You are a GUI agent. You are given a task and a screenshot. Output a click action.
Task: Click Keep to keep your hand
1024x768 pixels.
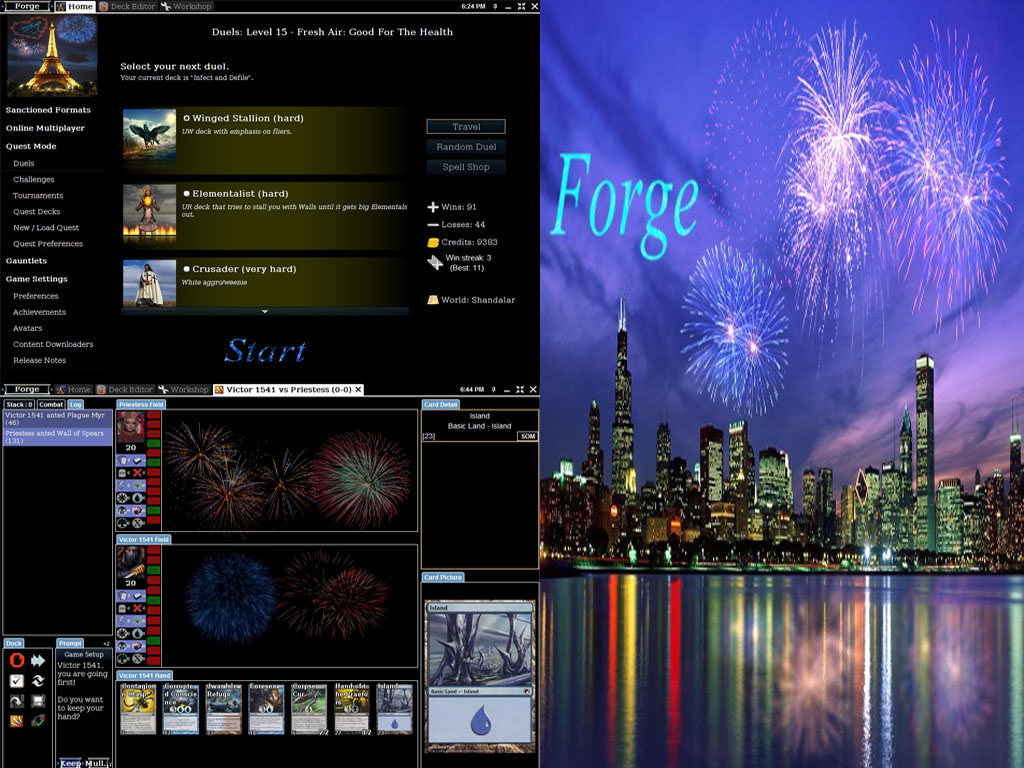(x=70, y=763)
